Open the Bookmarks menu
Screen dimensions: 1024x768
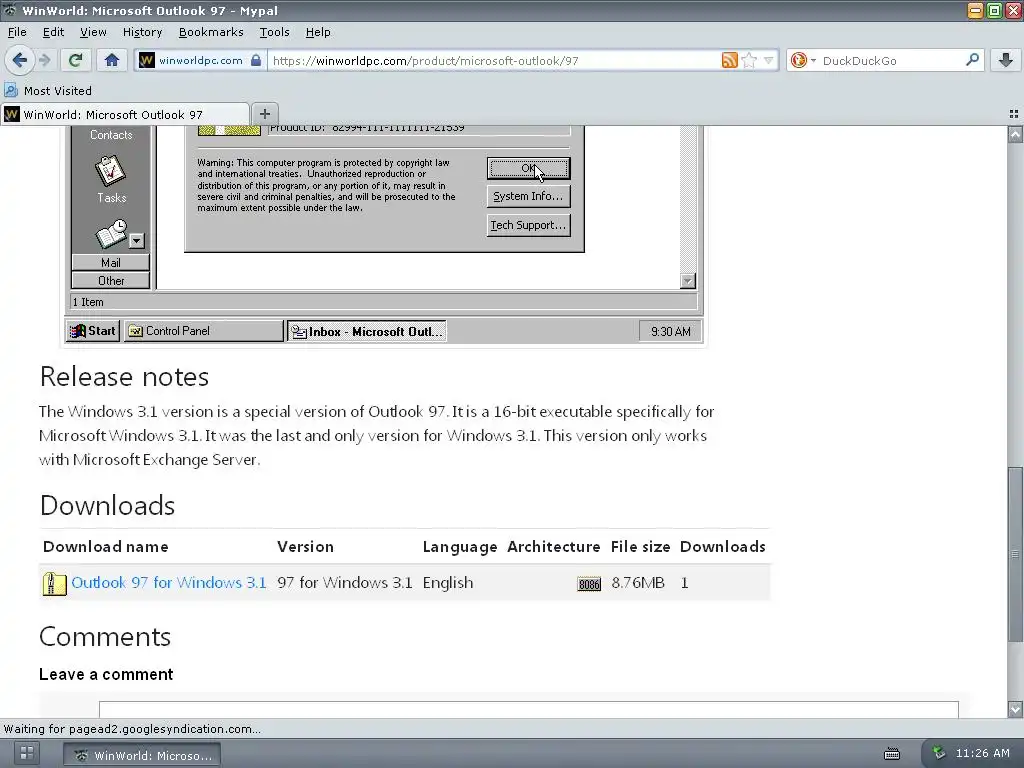point(211,32)
